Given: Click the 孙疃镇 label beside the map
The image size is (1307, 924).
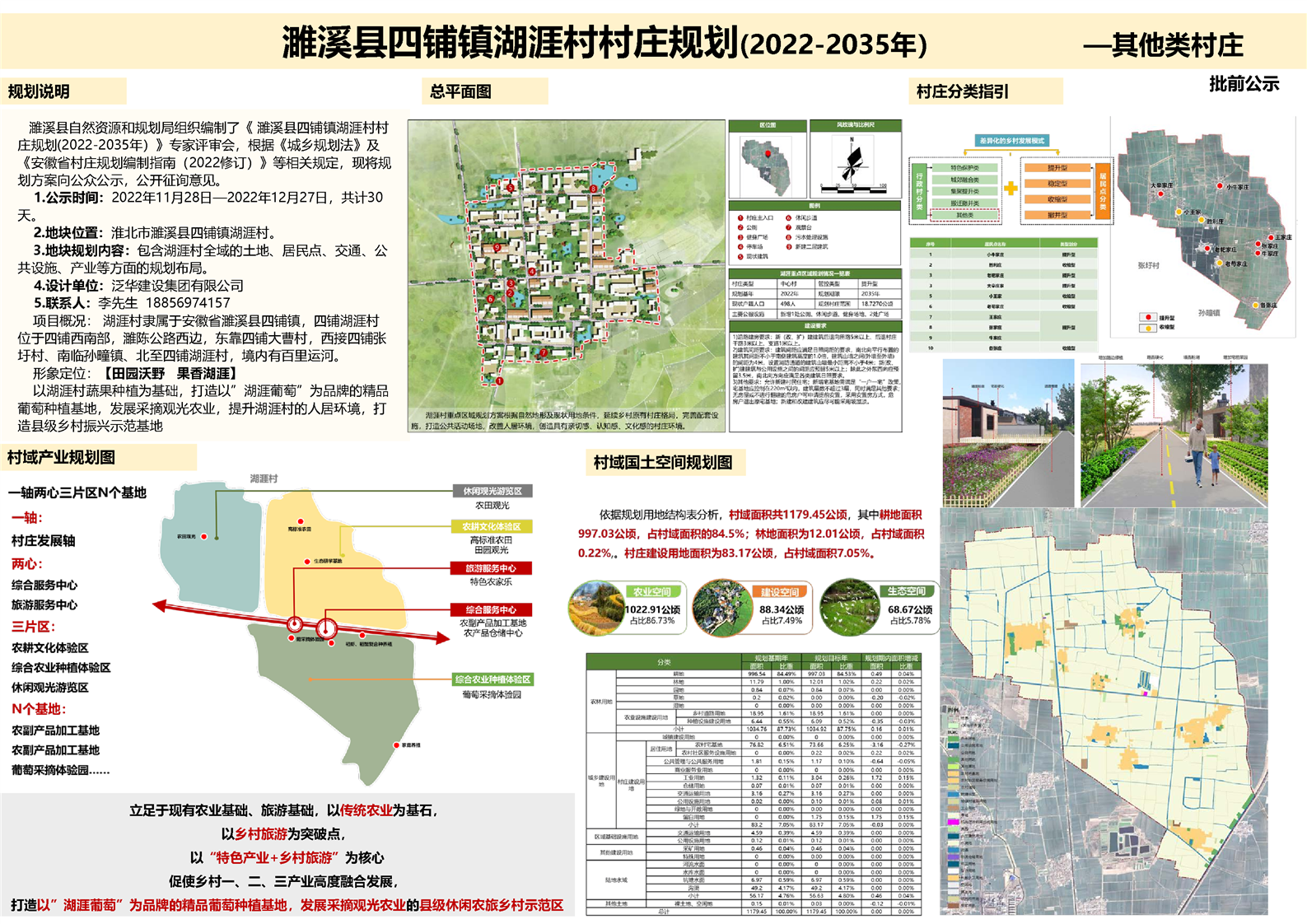Looking at the screenshot, I should pyautogui.click(x=1210, y=313).
